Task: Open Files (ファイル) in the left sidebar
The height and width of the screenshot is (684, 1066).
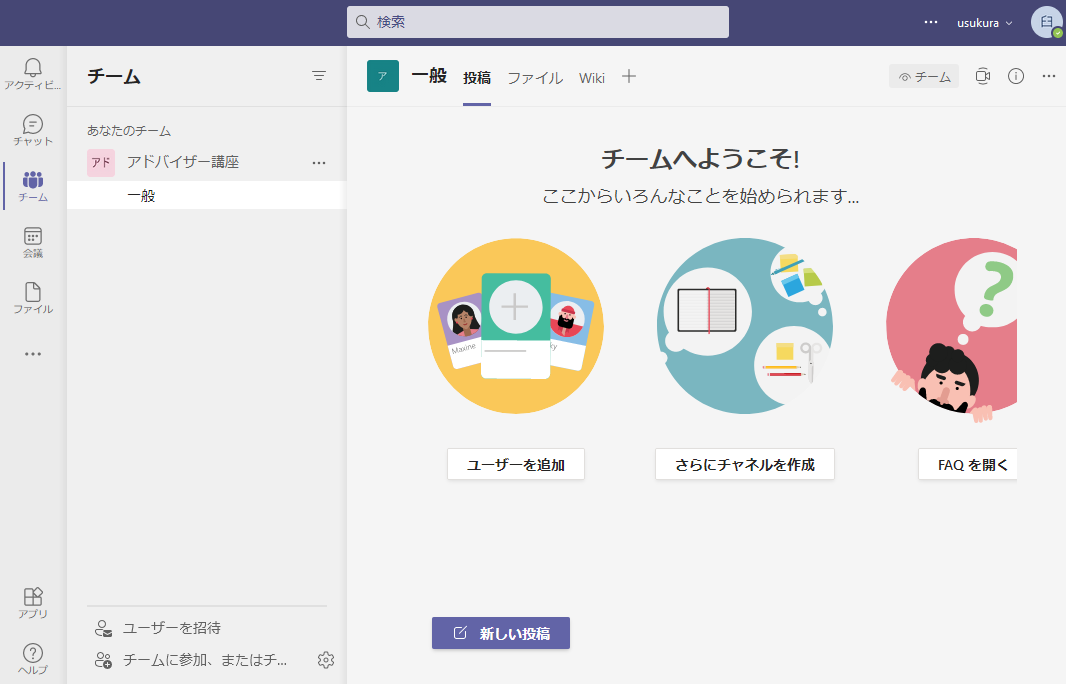Action: pyautogui.click(x=33, y=296)
